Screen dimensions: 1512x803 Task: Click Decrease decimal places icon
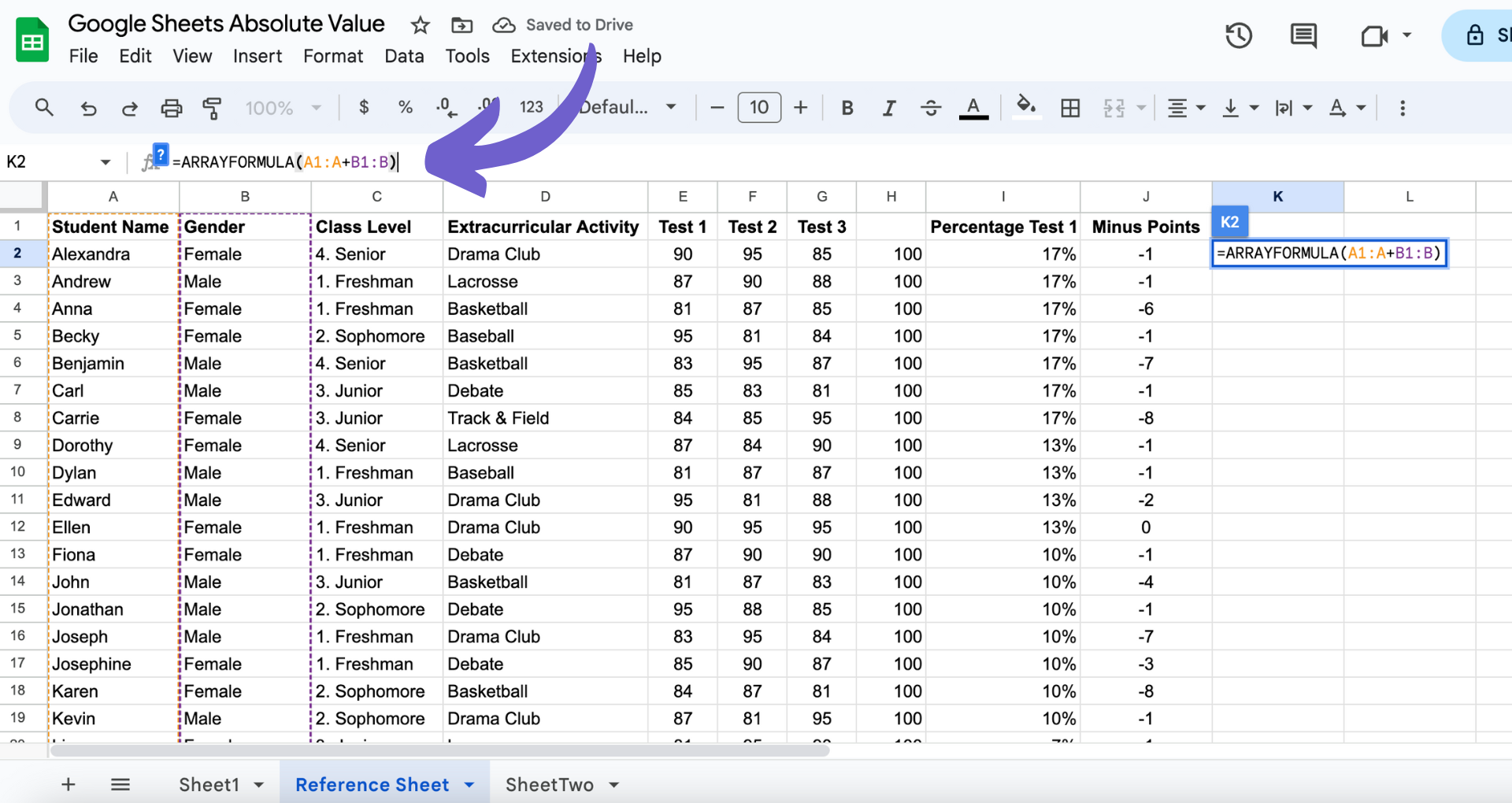click(x=446, y=108)
